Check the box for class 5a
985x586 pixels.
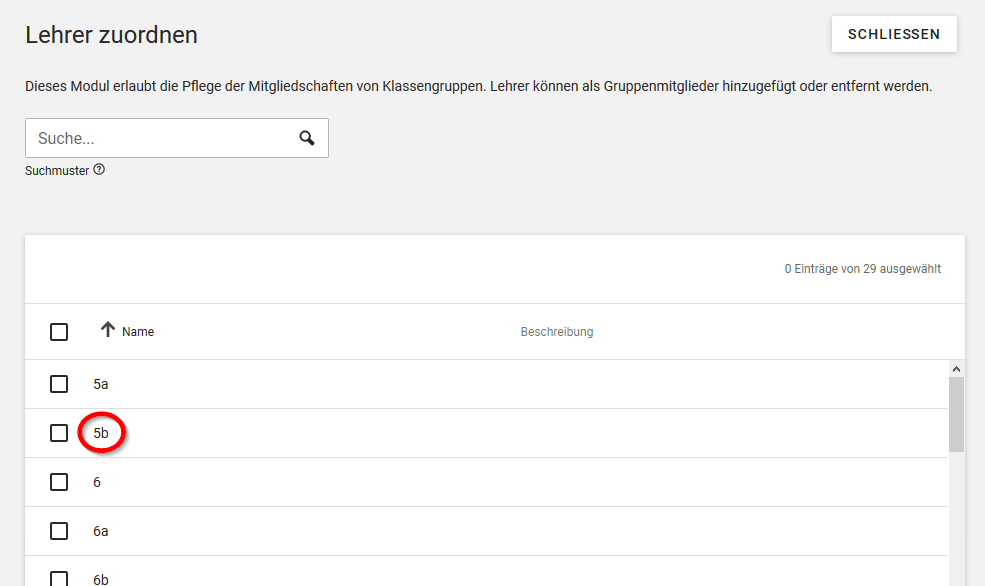pos(59,384)
